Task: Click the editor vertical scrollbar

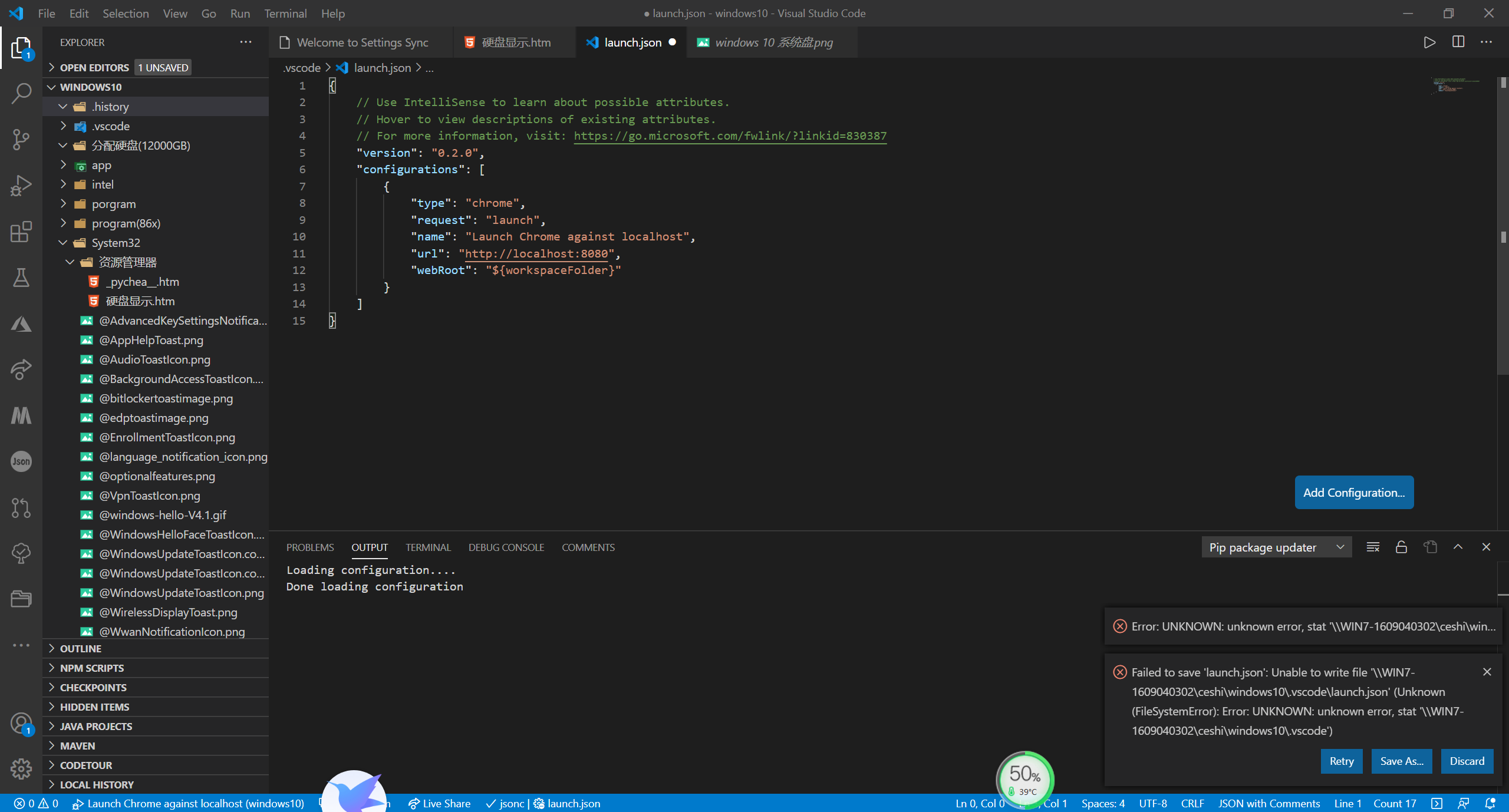Action: tap(1503, 226)
